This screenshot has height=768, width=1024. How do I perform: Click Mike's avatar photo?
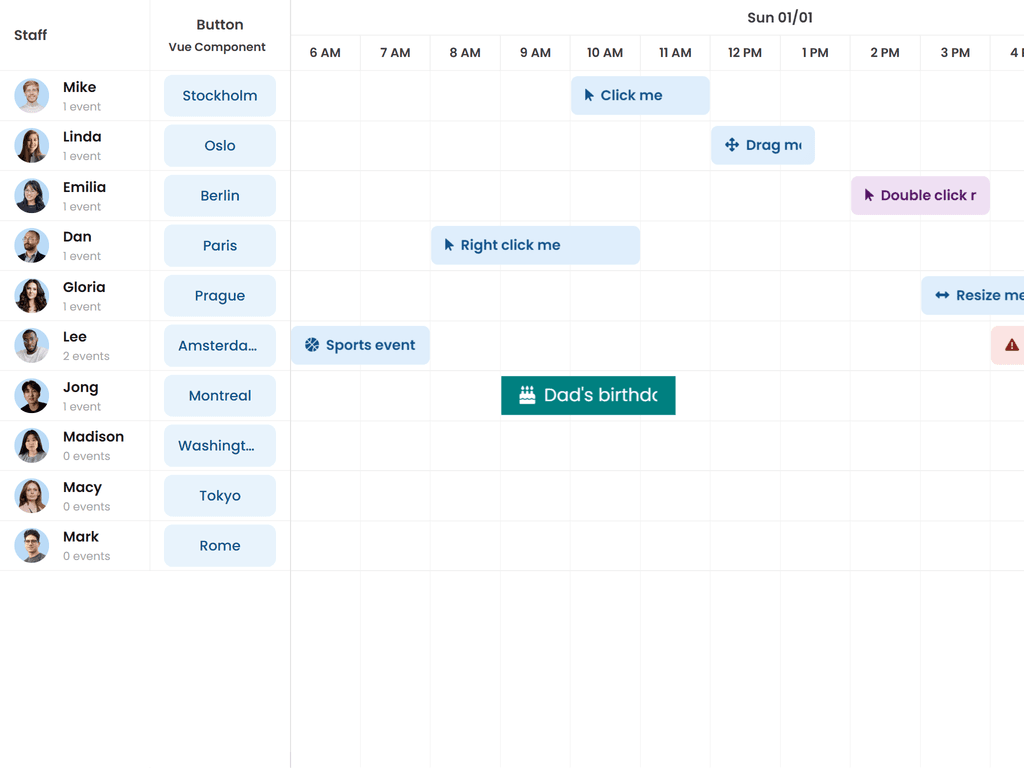click(x=32, y=96)
